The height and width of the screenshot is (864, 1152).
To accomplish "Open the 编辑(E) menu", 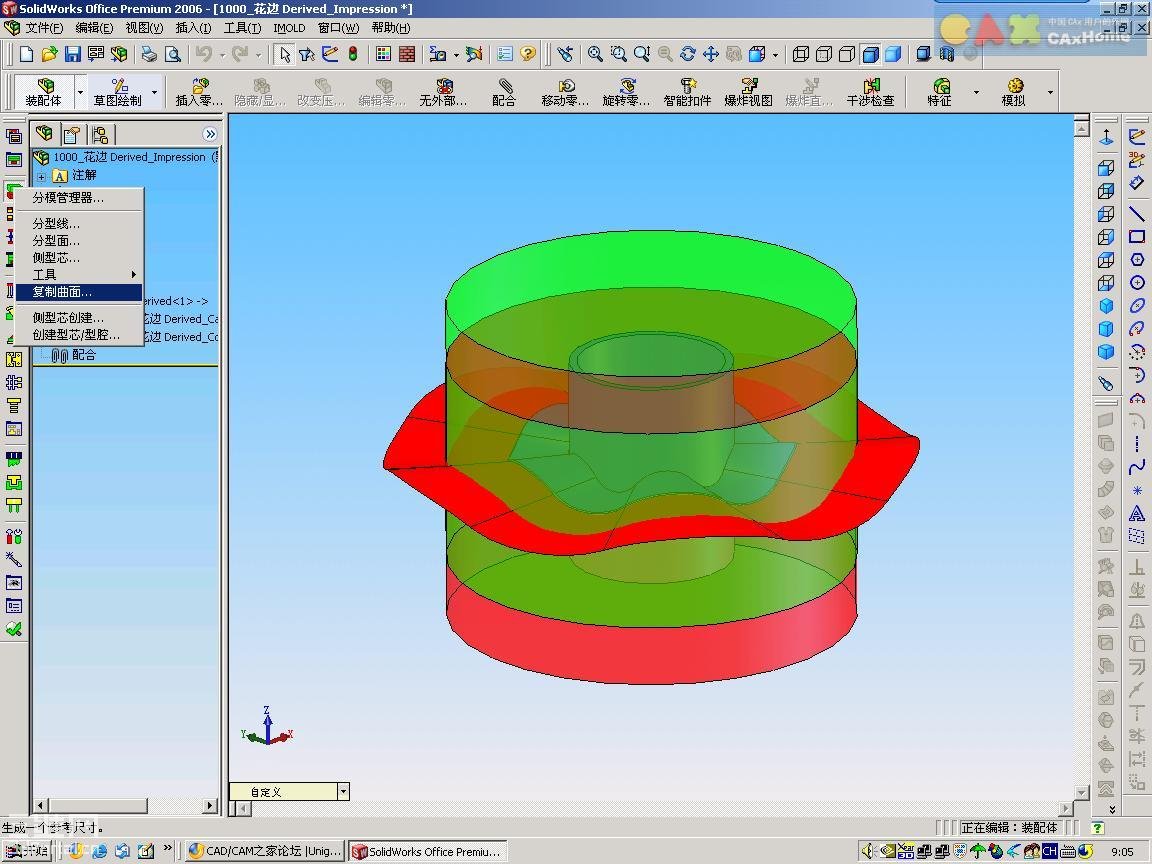I will pyautogui.click(x=94, y=28).
